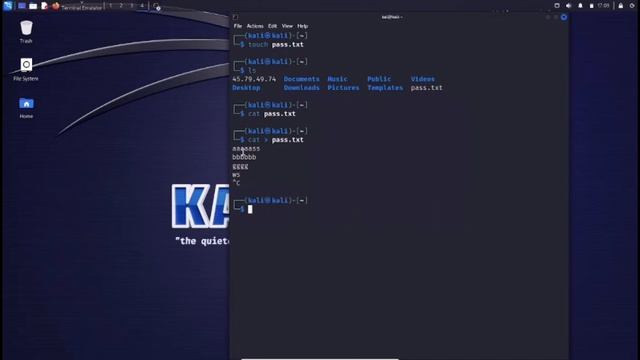The width and height of the screenshot is (640, 360).
Task: Click the show desktop panel icon
Action: 22,6
